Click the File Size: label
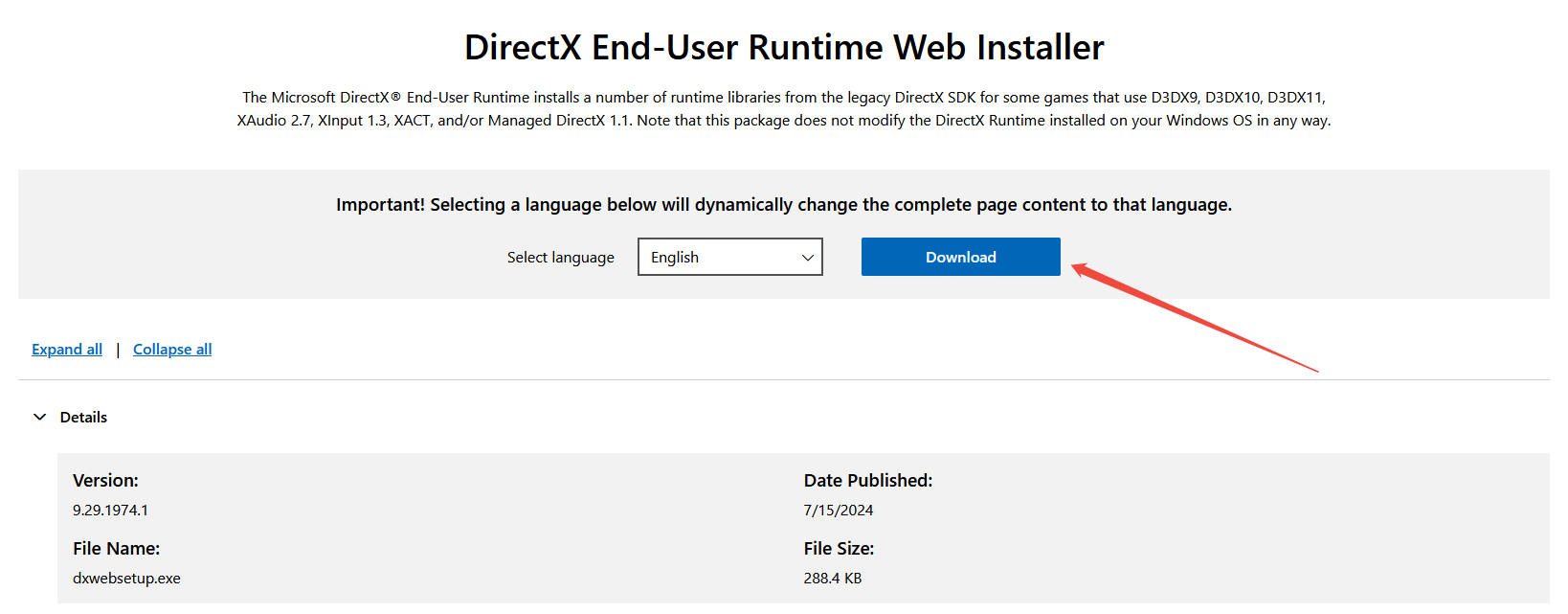This screenshot has height=614, width=1568. 840,549
